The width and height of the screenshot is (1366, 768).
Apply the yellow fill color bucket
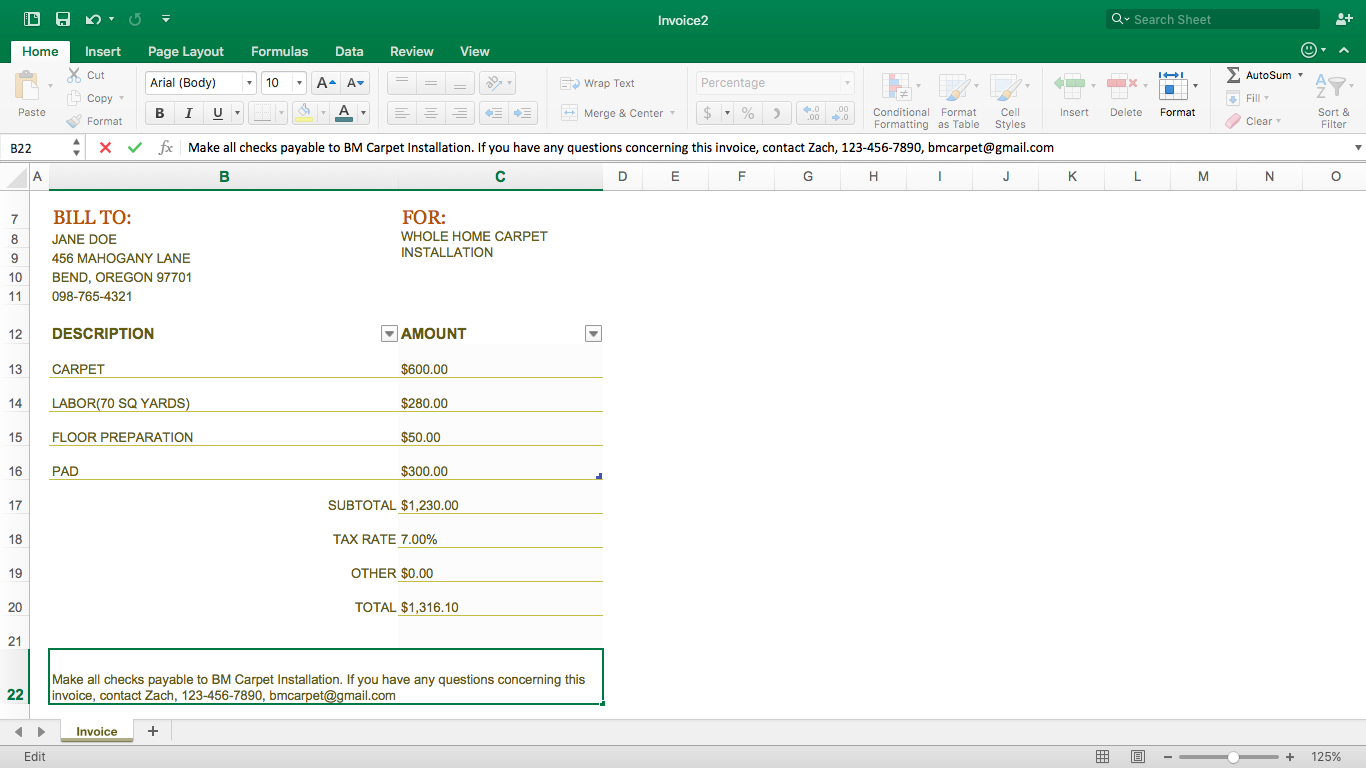(x=304, y=113)
